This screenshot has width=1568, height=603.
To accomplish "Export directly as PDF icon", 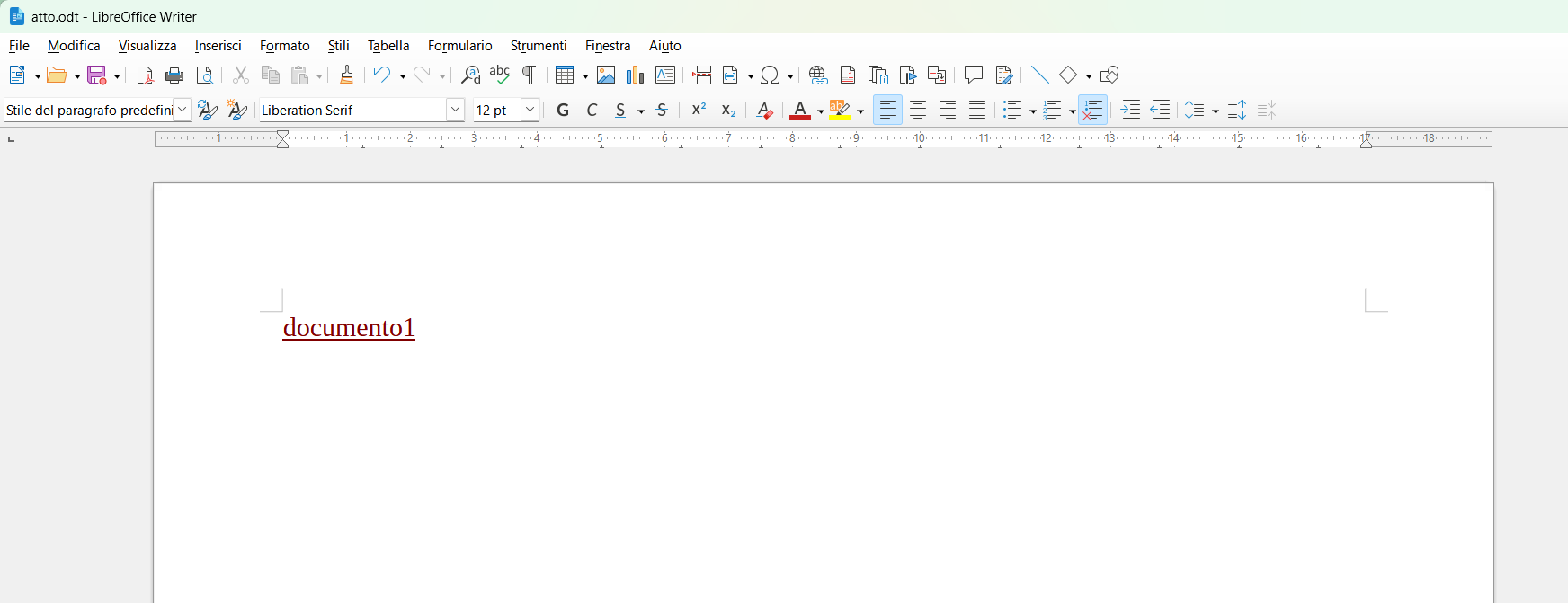I will pos(145,75).
